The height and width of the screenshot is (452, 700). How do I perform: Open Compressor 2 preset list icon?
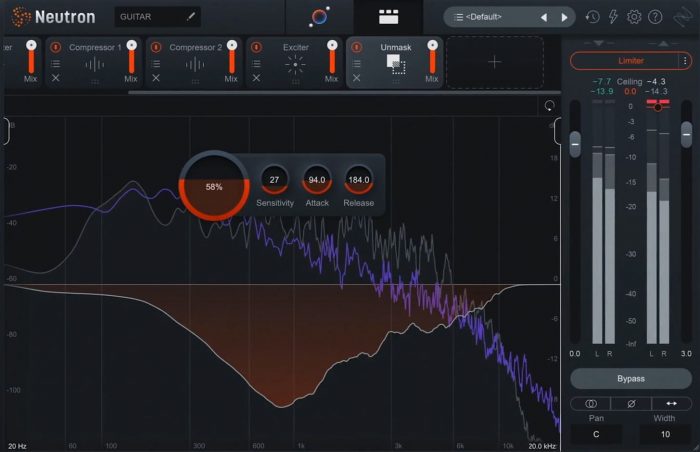click(156, 63)
